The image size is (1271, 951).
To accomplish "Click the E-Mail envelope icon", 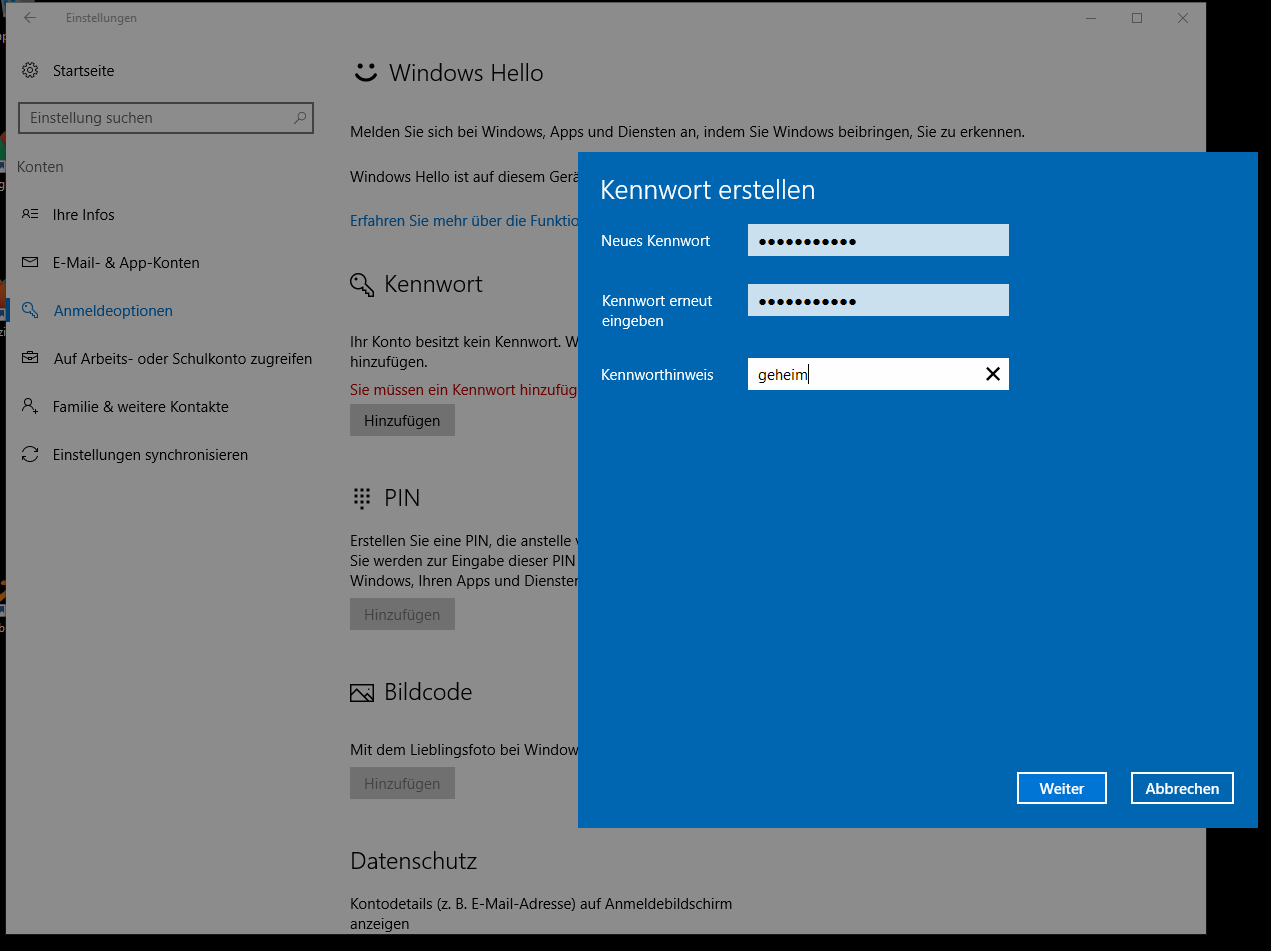I will click(30, 263).
